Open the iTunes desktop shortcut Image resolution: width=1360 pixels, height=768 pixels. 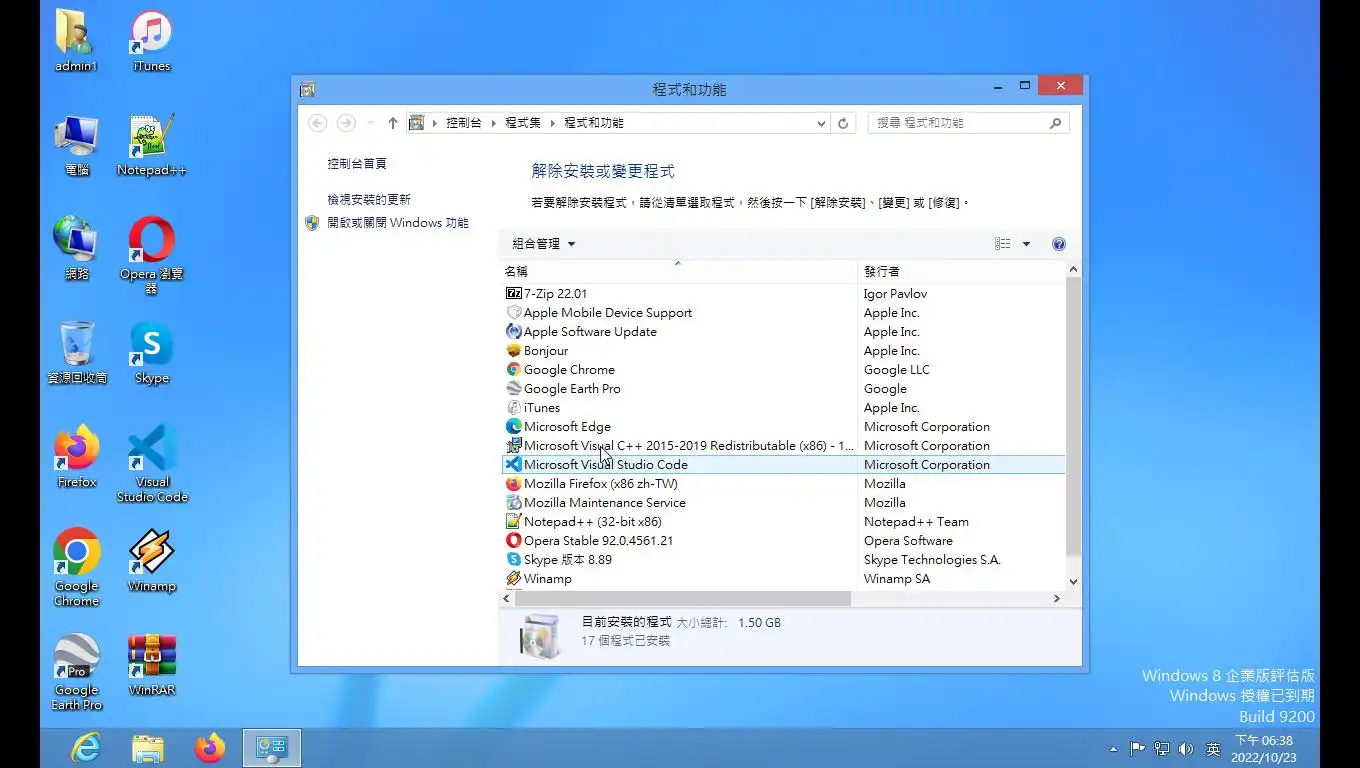(x=152, y=41)
